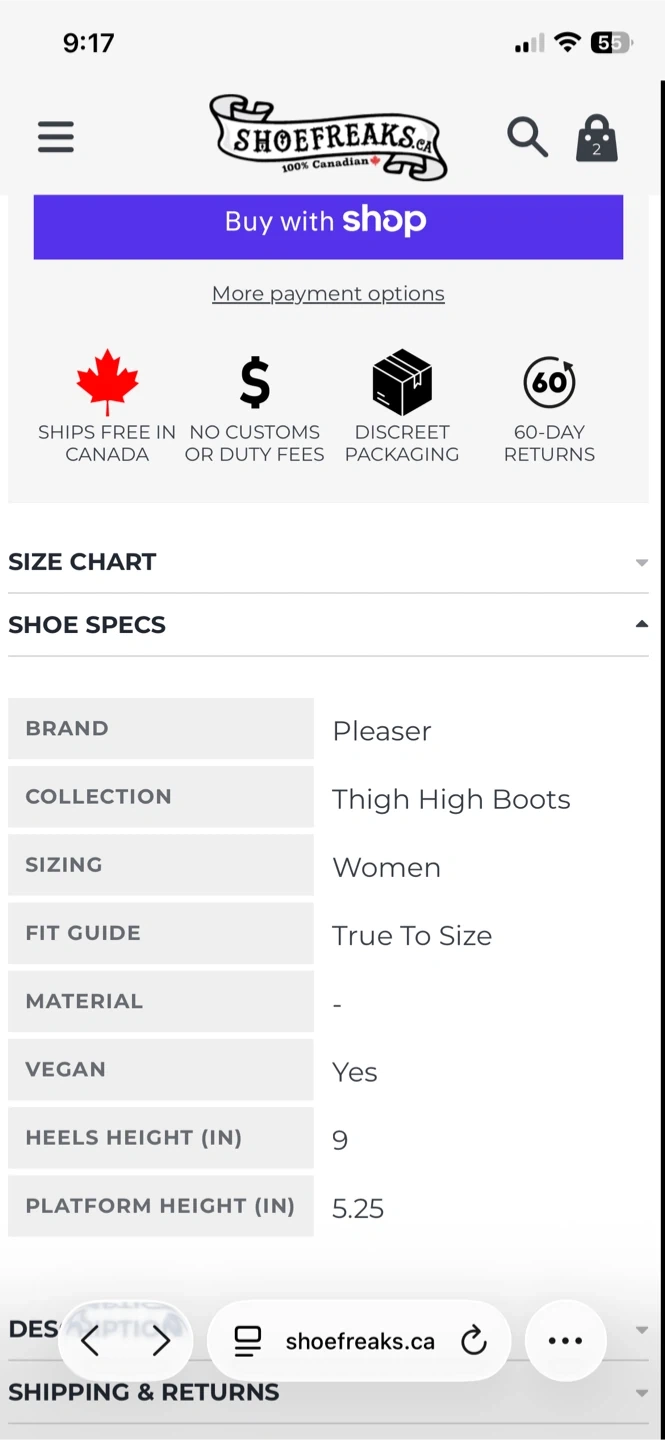665x1440 pixels.
Task: Expand the Size Chart section
Action: point(641,562)
